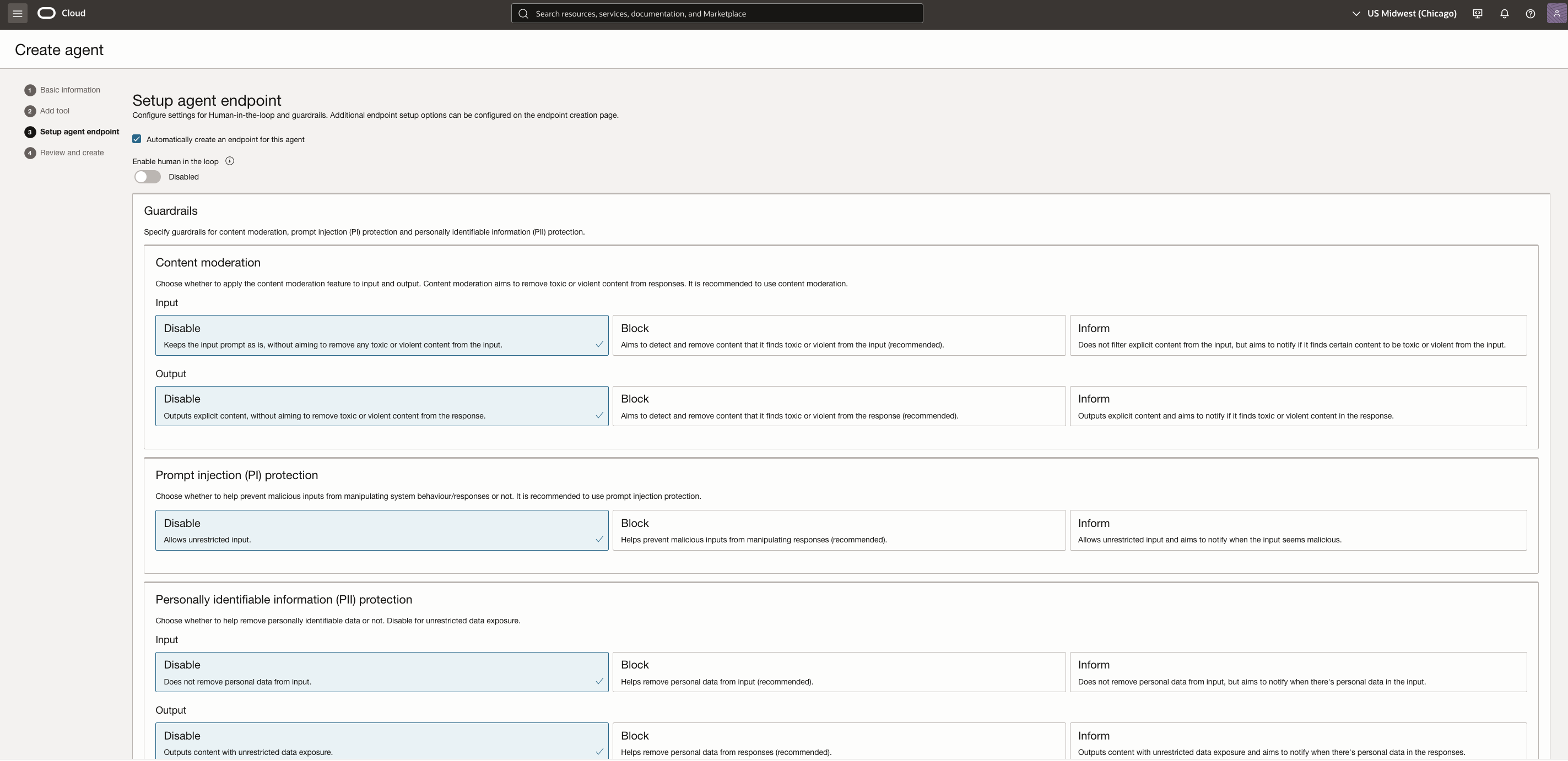The image size is (1568, 761).
Task: Click the search magnifier icon
Action: tap(523, 13)
